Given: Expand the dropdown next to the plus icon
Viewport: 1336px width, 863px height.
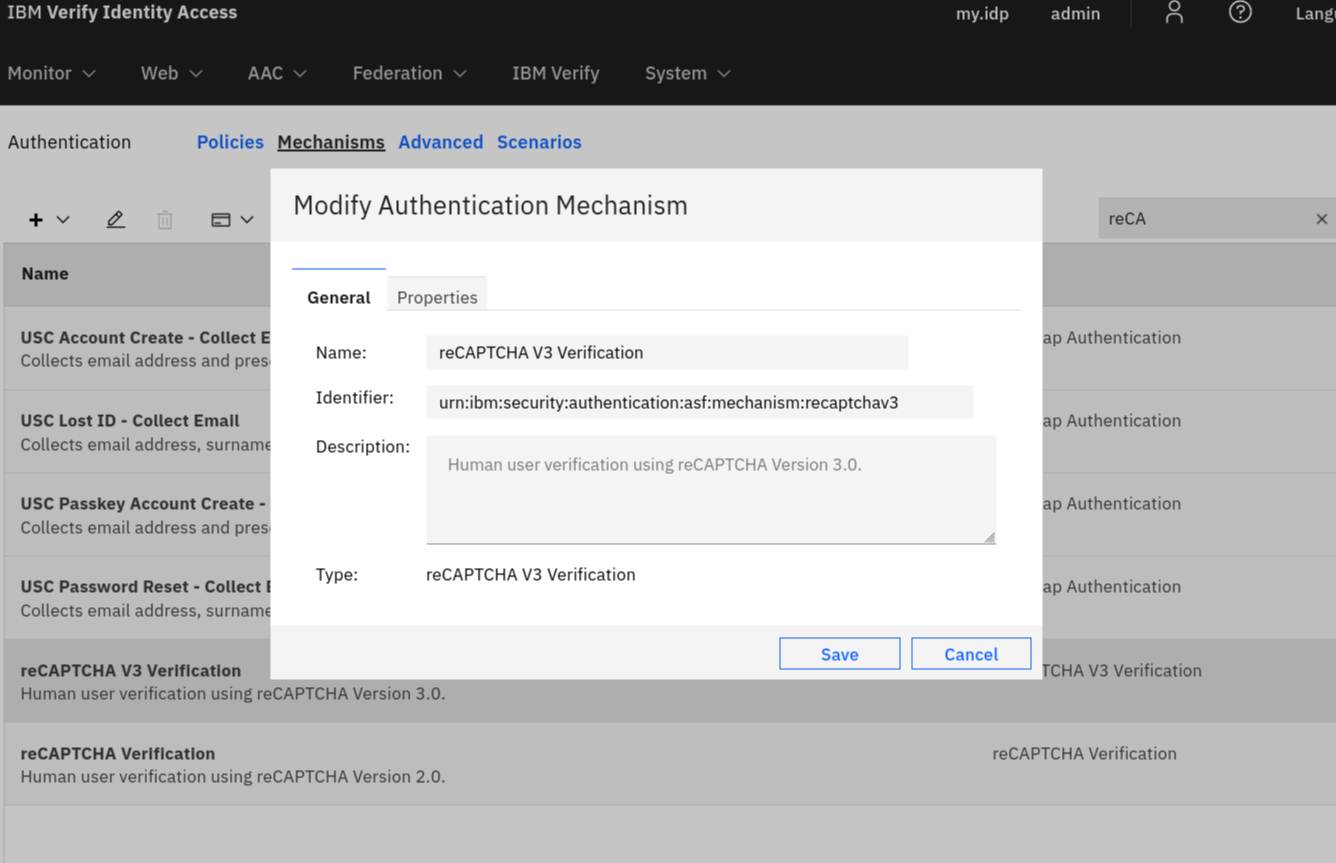Looking at the screenshot, I should click(x=62, y=219).
